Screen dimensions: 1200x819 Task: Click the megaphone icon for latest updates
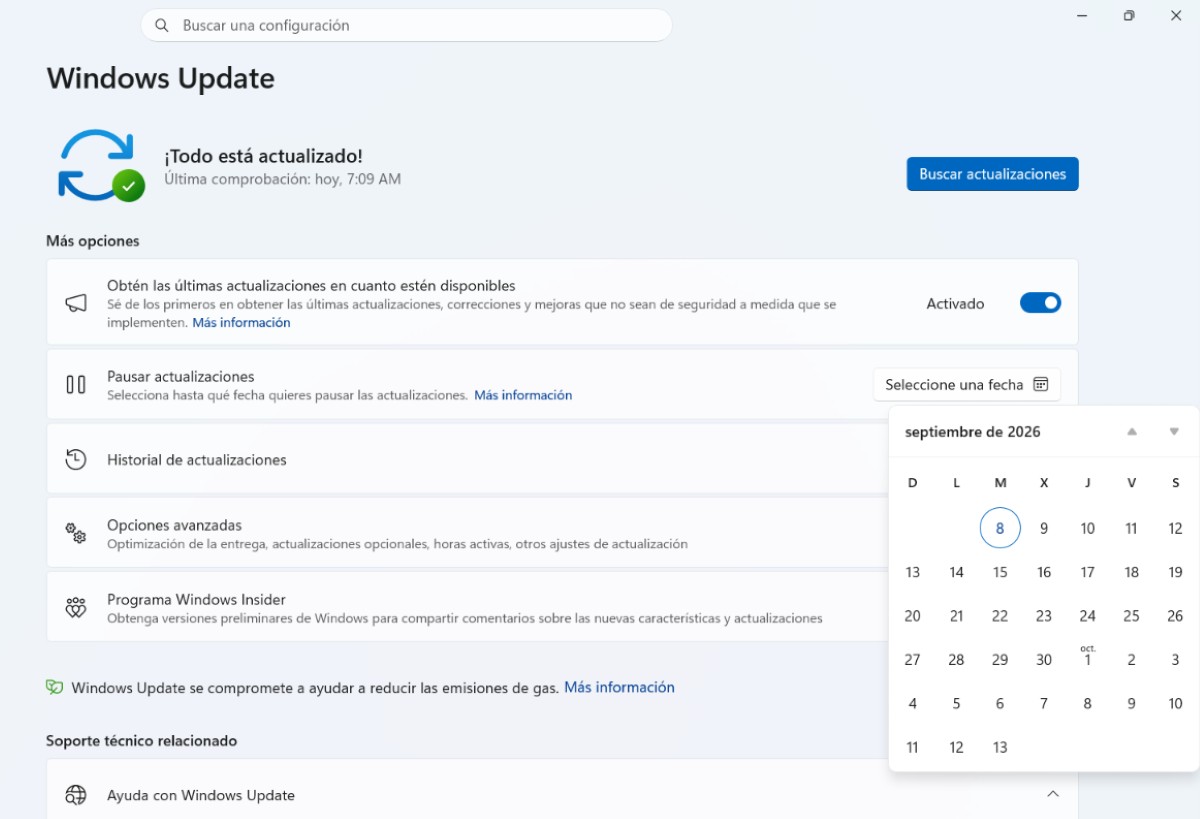point(76,303)
